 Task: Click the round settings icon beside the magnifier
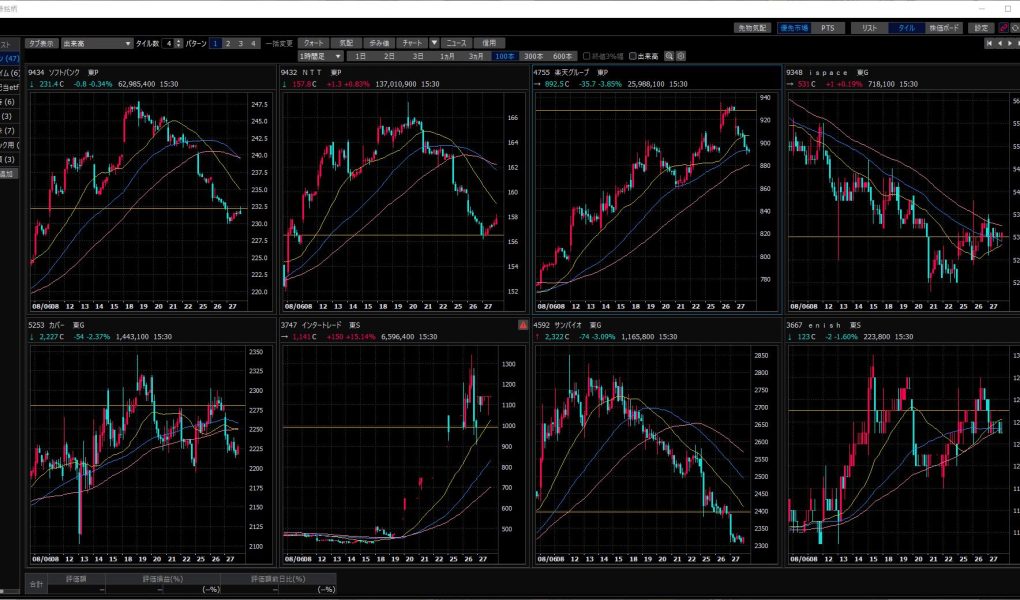coord(681,56)
